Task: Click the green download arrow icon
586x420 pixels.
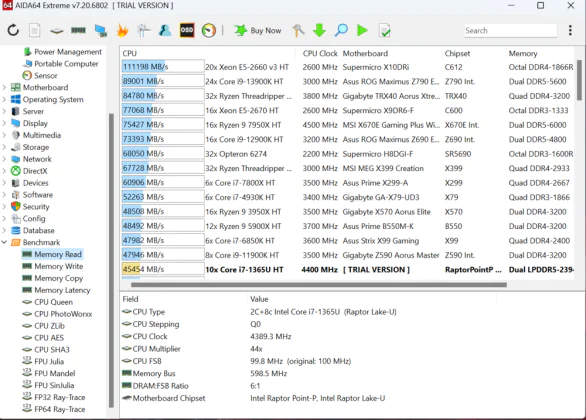Action: [x=319, y=30]
